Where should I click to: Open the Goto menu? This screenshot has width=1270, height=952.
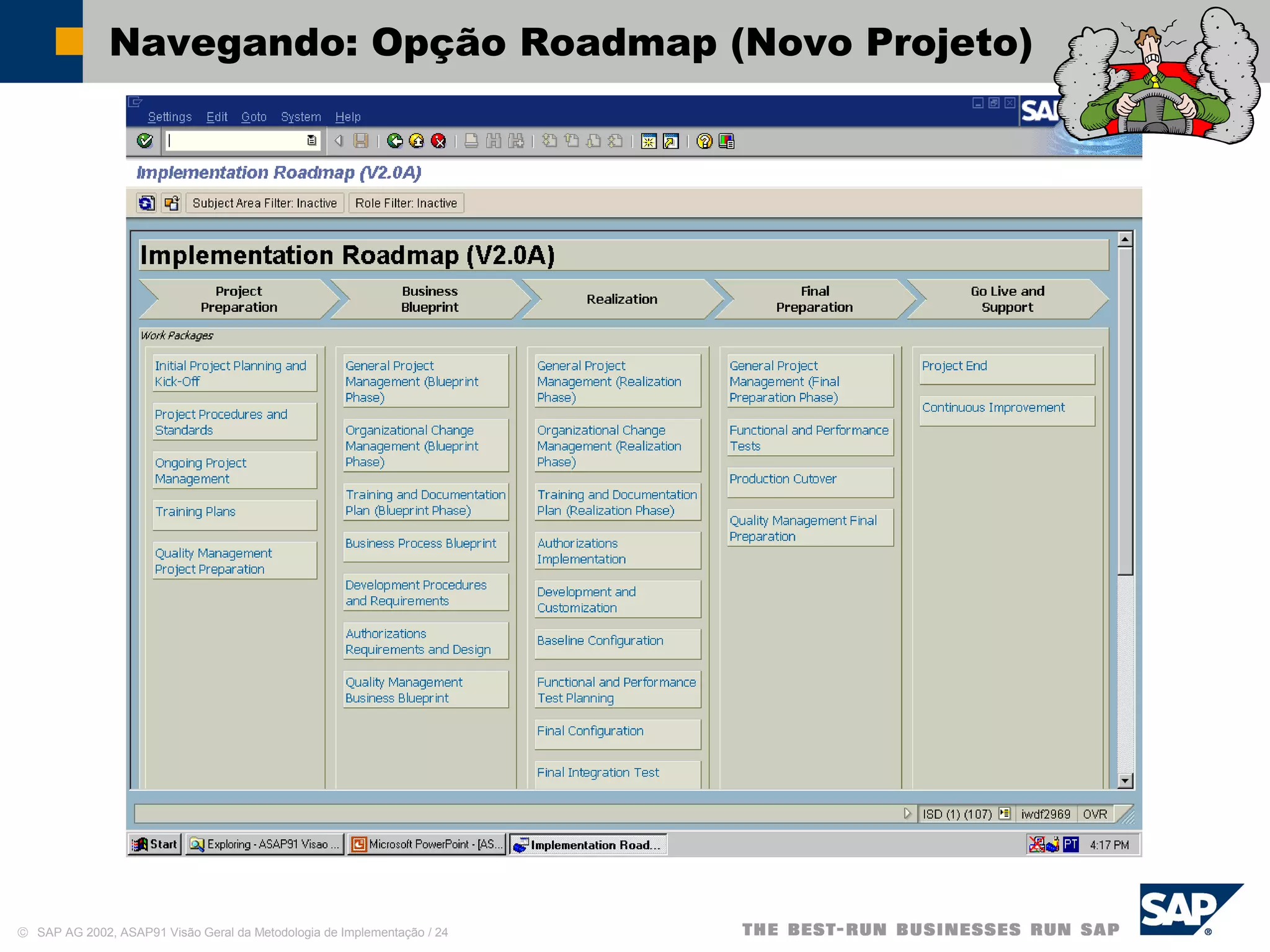coord(254,117)
